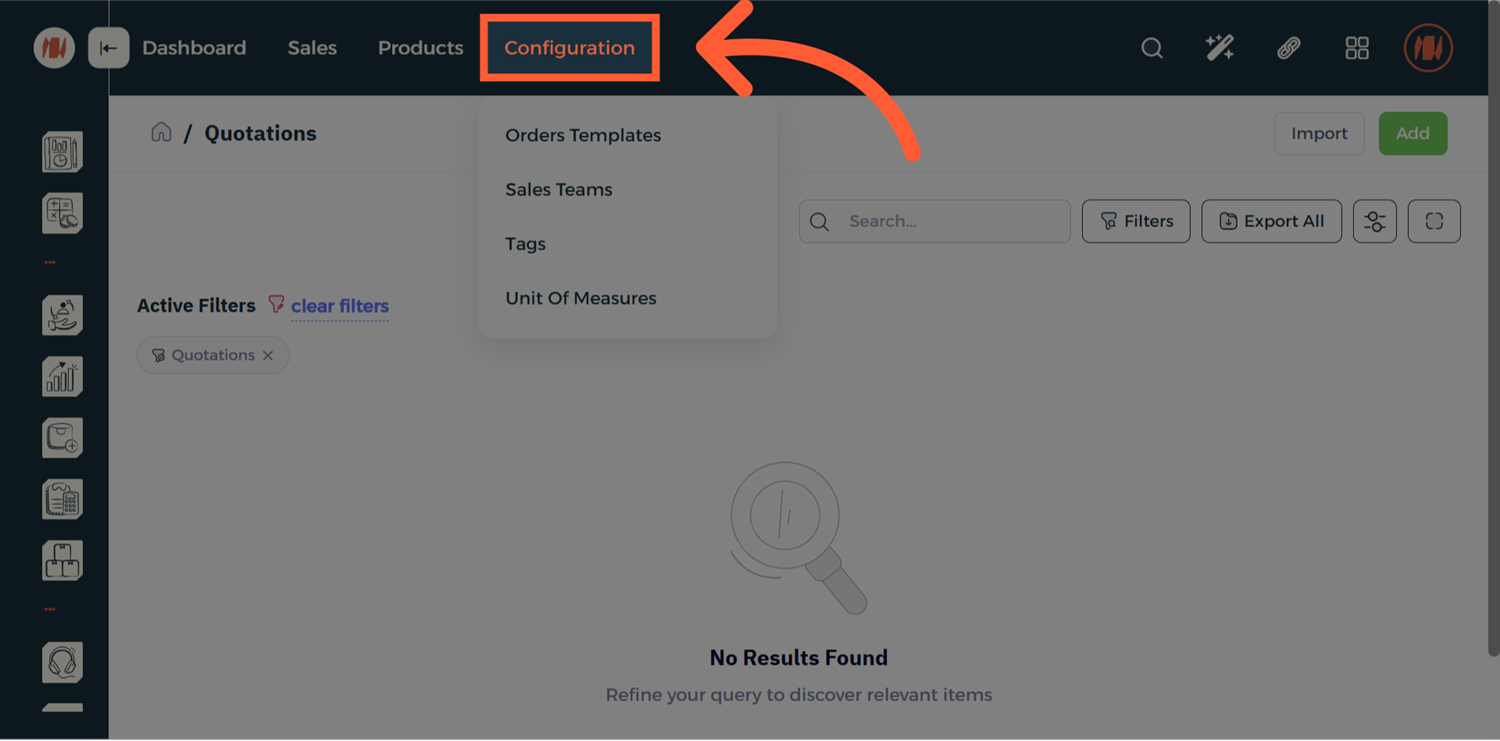Viewport: 1500px width, 741px height.
Task: Open the stacked boxes inventory module
Action: click(62, 561)
